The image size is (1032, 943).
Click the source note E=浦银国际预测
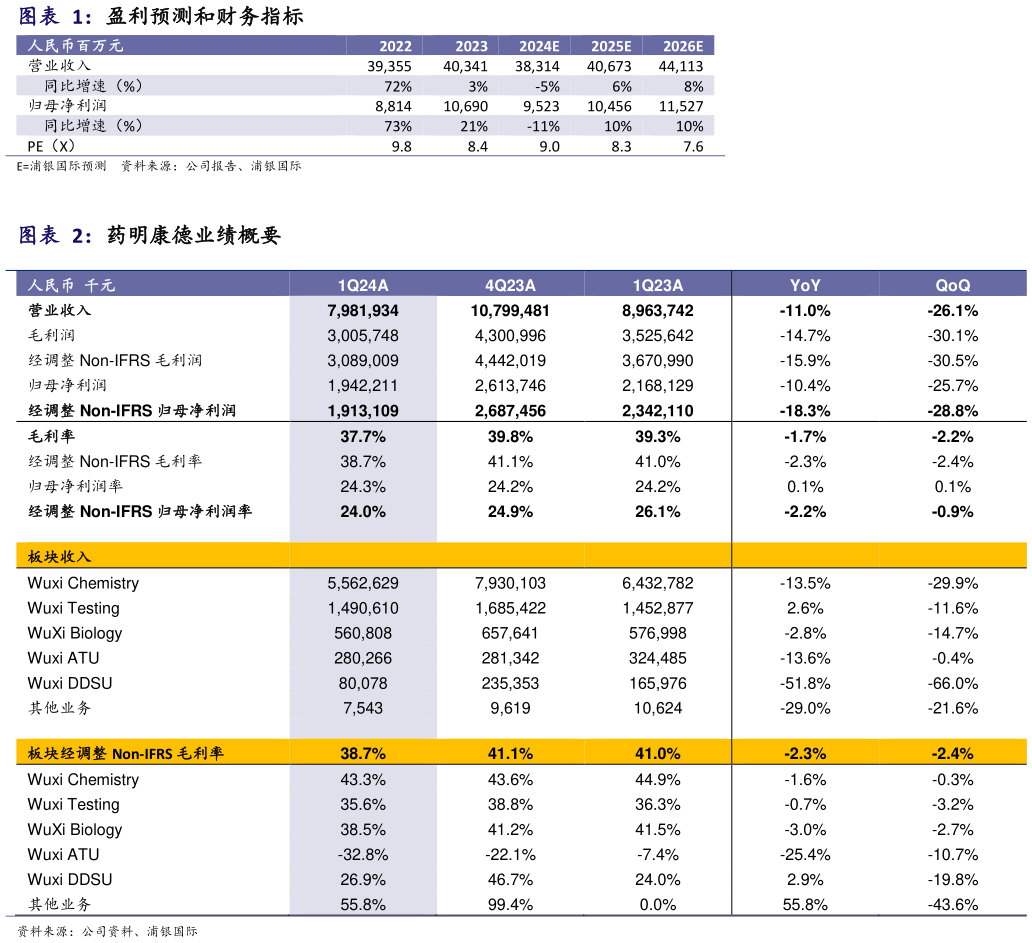61,166
